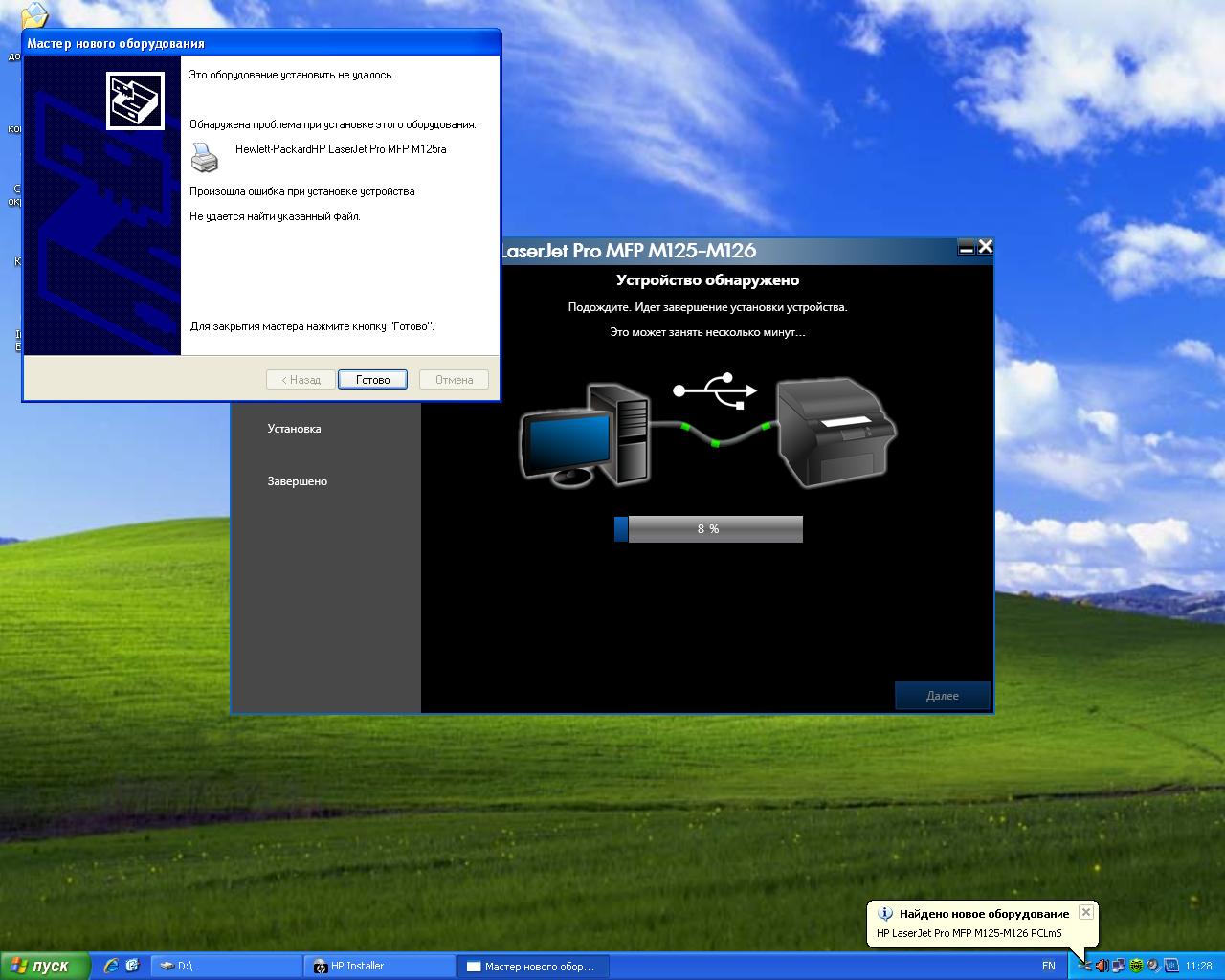Click the folder icon at desktop top-left
The width and height of the screenshot is (1225, 980).
(x=33, y=15)
